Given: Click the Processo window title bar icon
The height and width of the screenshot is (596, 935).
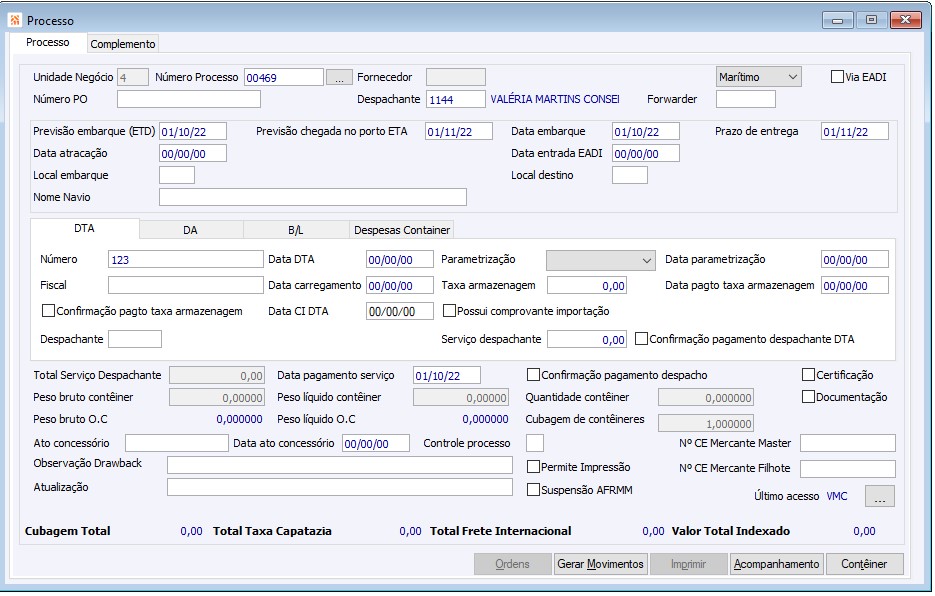Looking at the screenshot, I should [x=14, y=20].
